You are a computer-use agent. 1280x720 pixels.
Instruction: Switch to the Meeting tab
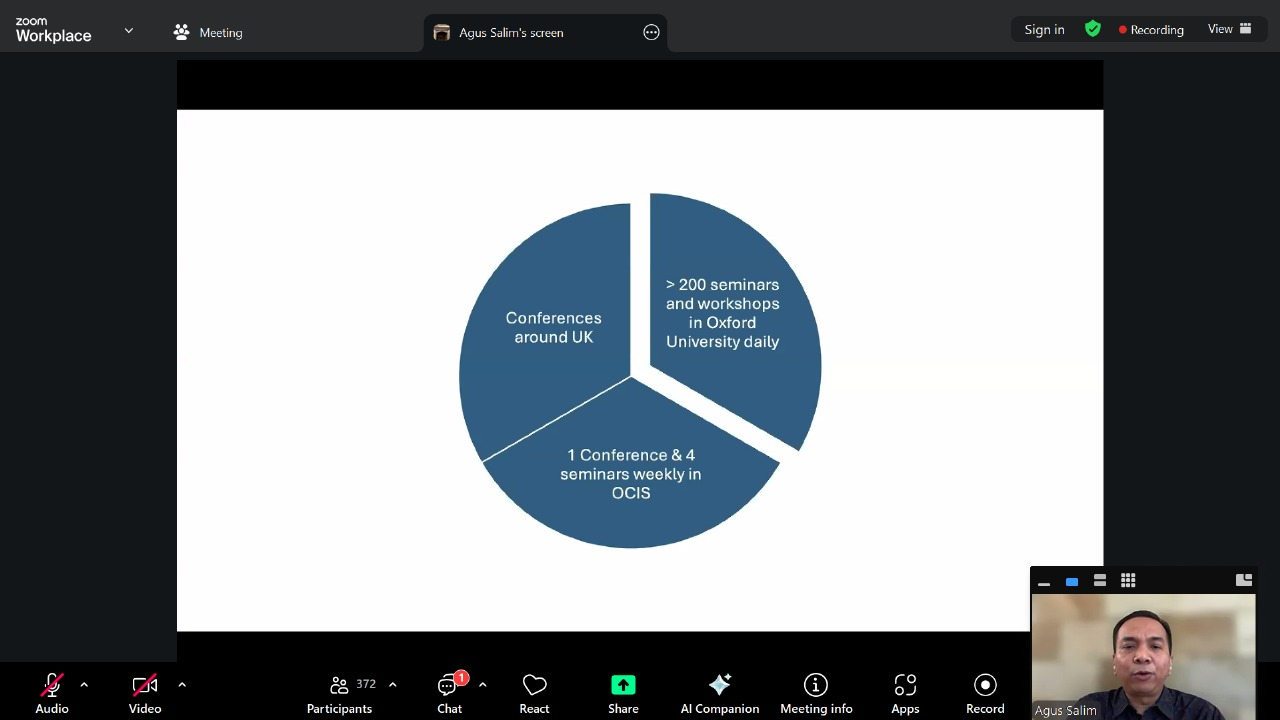208,32
